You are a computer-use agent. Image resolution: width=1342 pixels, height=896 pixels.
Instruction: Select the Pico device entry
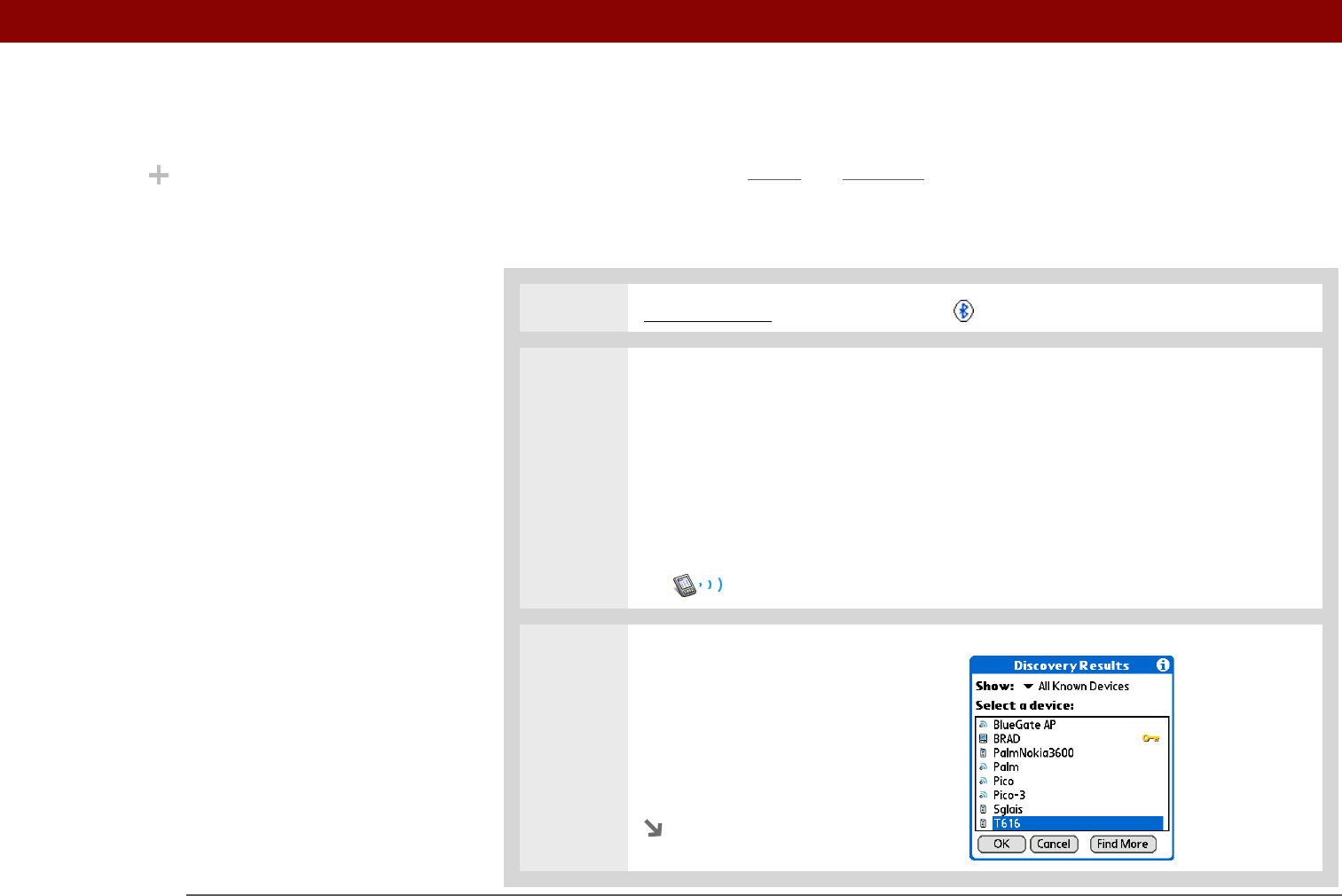1003,782
